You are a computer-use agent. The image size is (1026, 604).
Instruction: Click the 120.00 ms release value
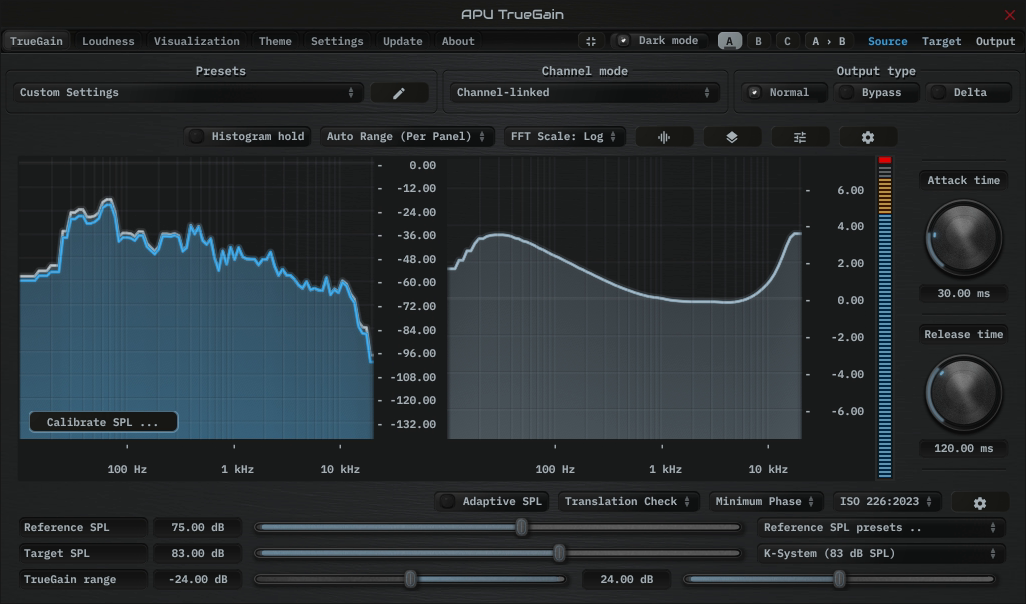[x=963, y=448]
